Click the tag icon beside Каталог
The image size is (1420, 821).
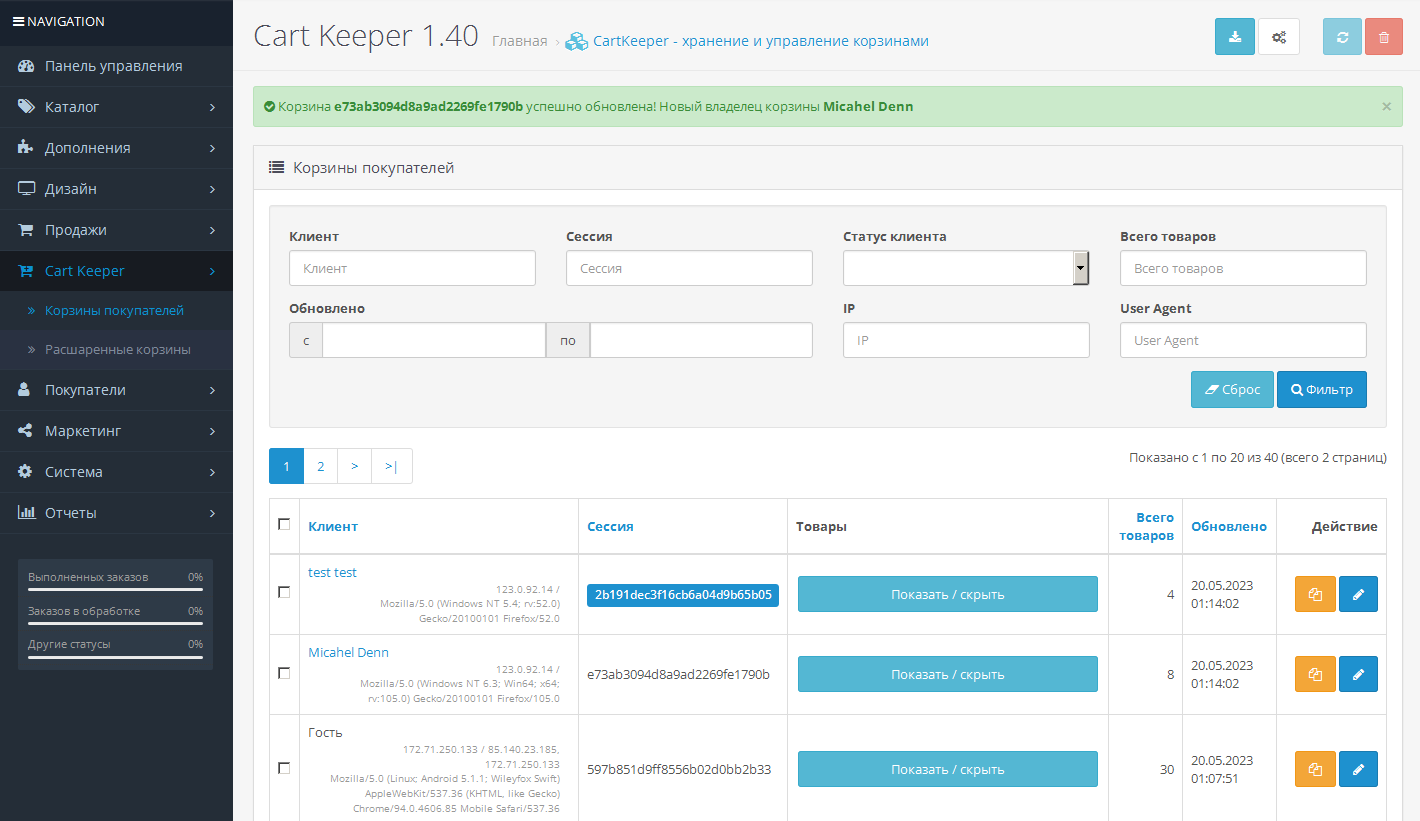(x=26, y=107)
